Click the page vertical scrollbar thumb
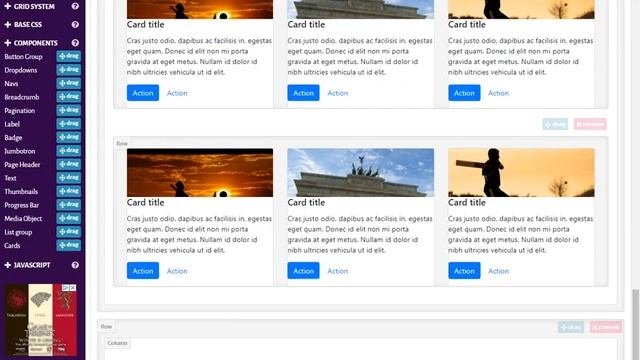 [635, 324]
